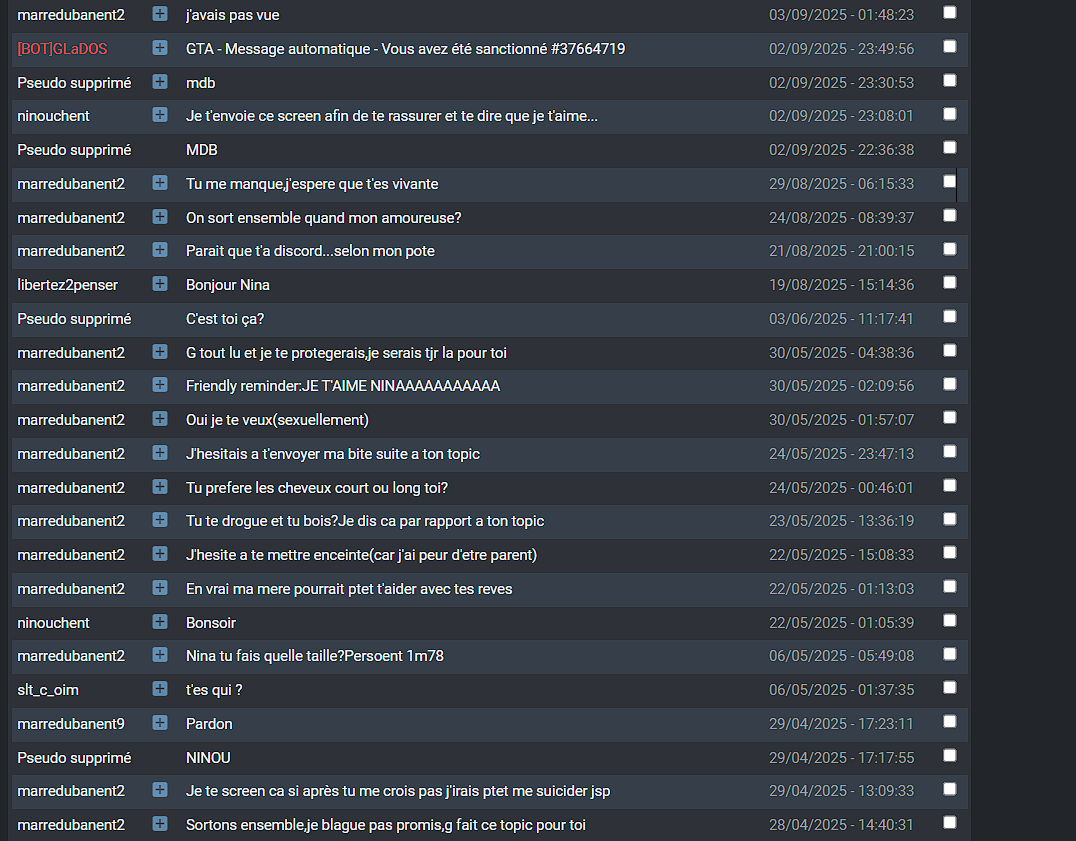
Task: Open sender name libertez2penser
Action: tap(67, 285)
